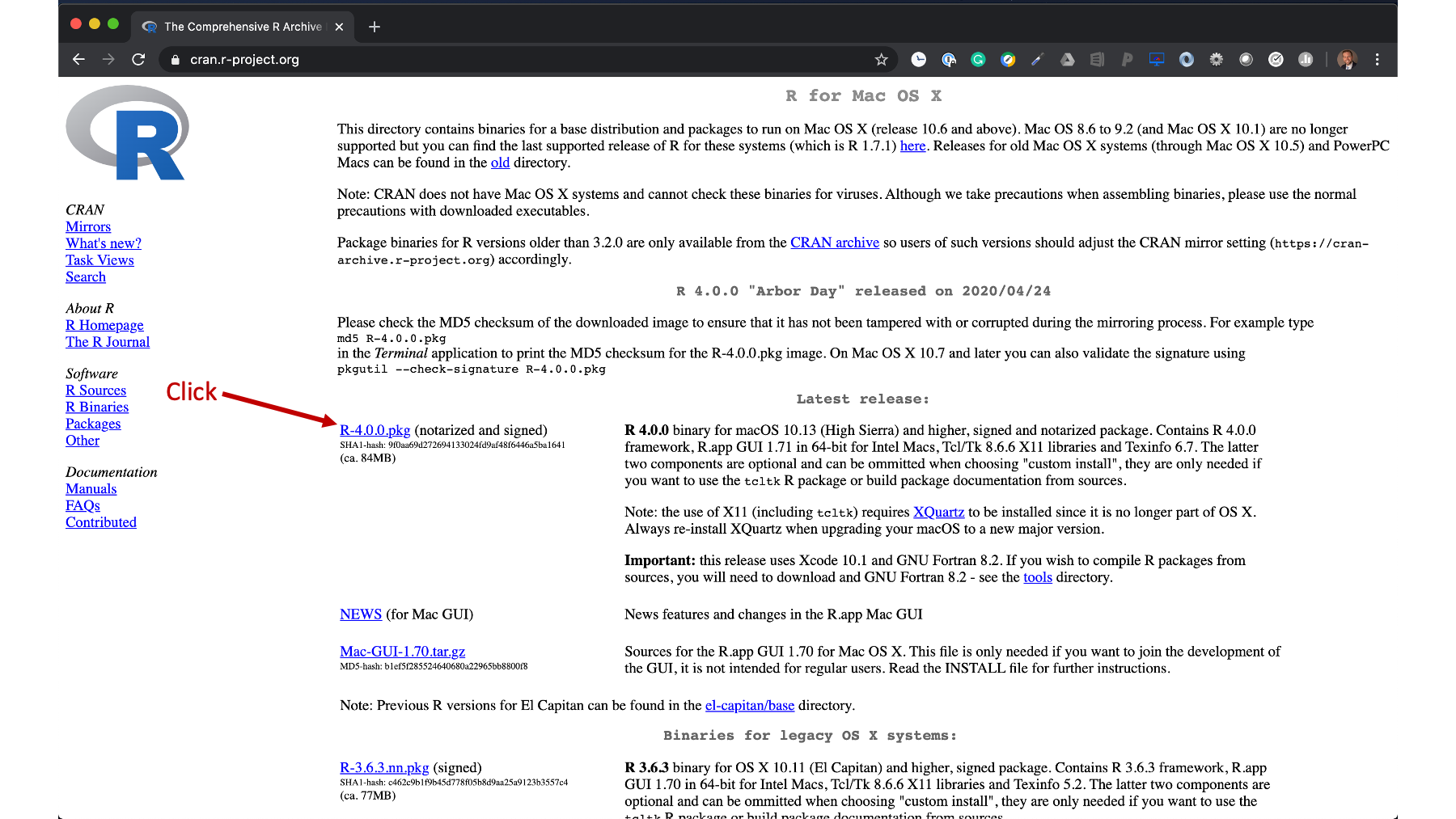Image resolution: width=1456 pixels, height=819 pixels.
Task: Open the Mirrors link
Action: pyautogui.click(x=88, y=226)
